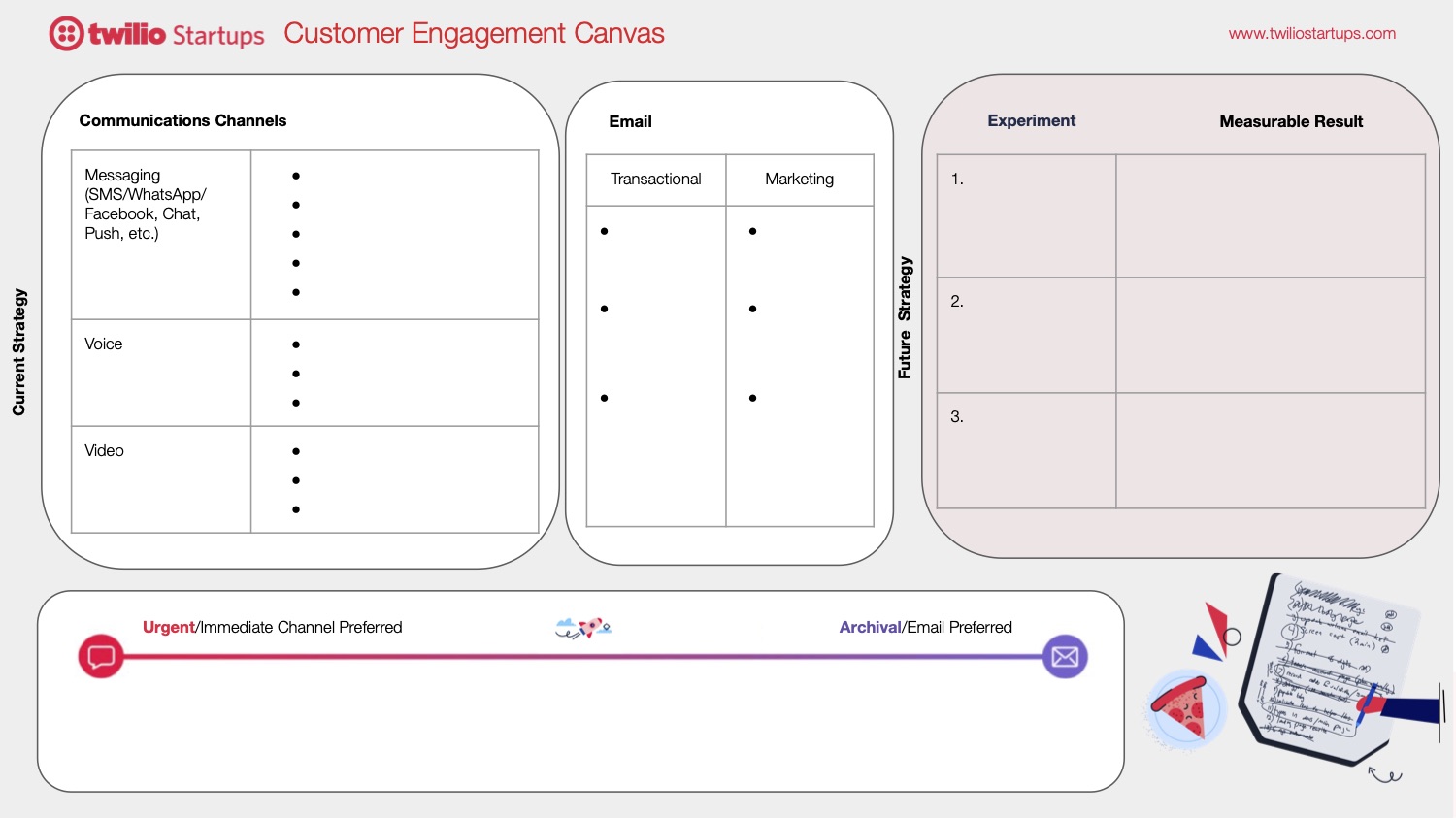1456x818 pixels.
Task: Click the purple email envelope icon
Action: 1065,657
